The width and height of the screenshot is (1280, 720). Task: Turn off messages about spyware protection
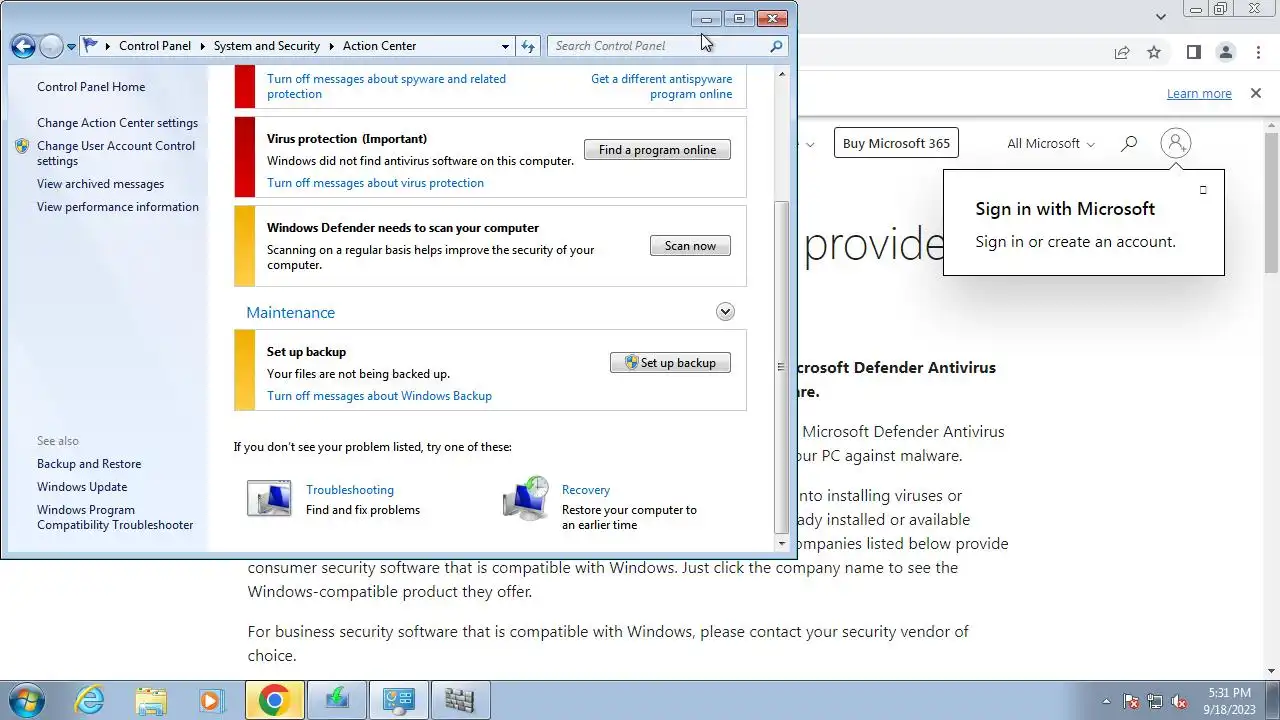(386, 86)
